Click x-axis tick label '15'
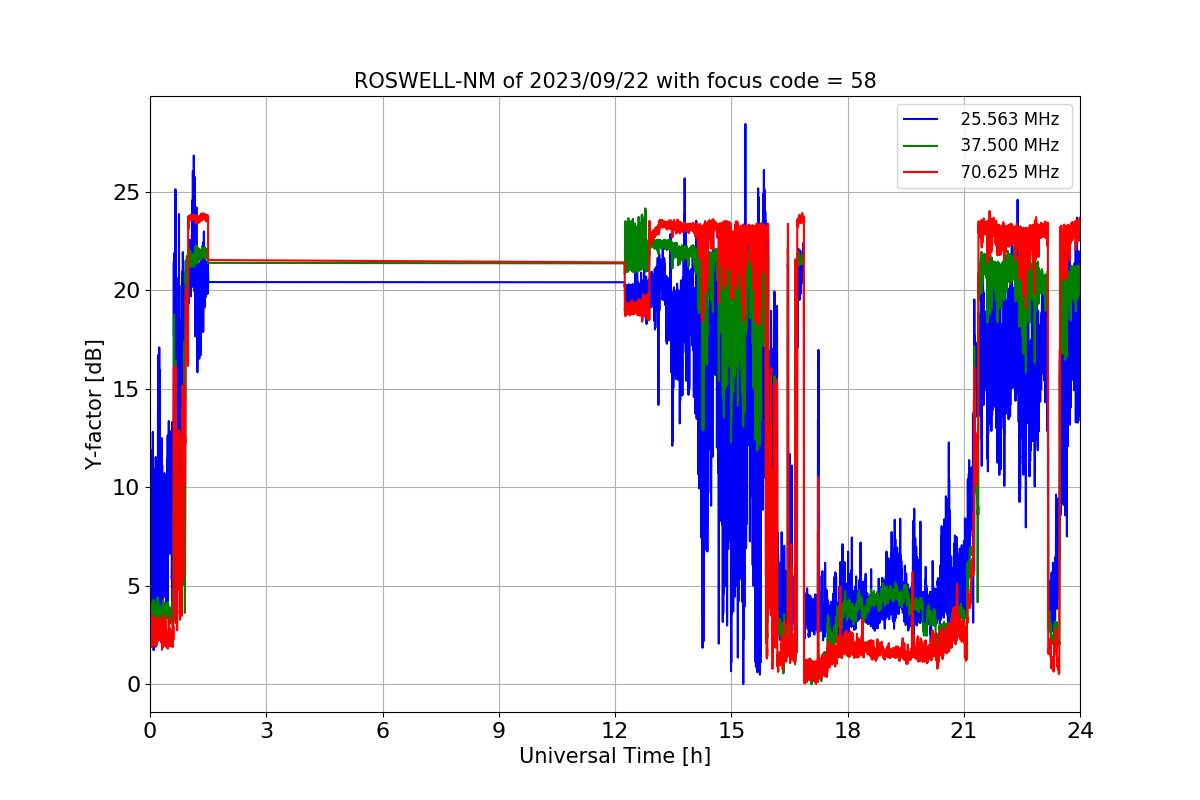The width and height of the screenshot is (1200, 800). coord(731,731)
